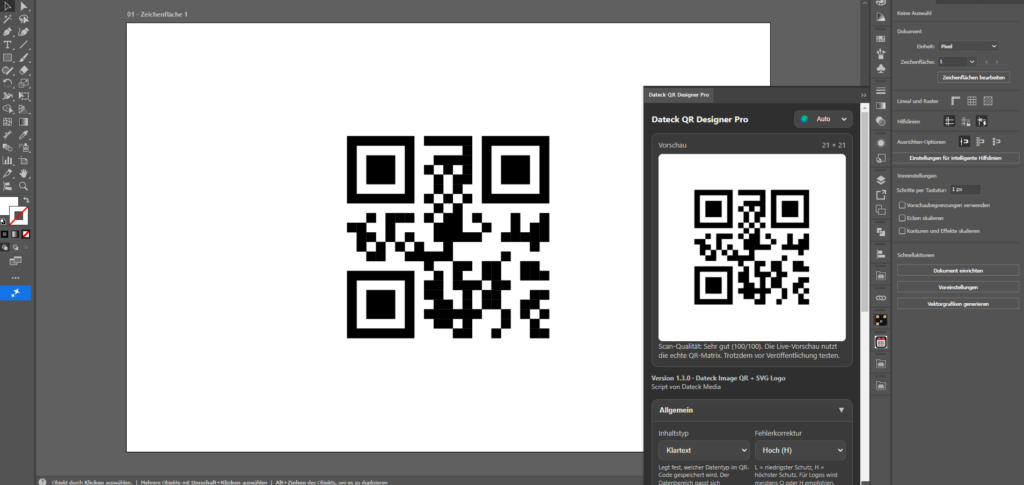Select the Selection tool arrow
The width and height of the screenshot is (1024, 485).
8,6
